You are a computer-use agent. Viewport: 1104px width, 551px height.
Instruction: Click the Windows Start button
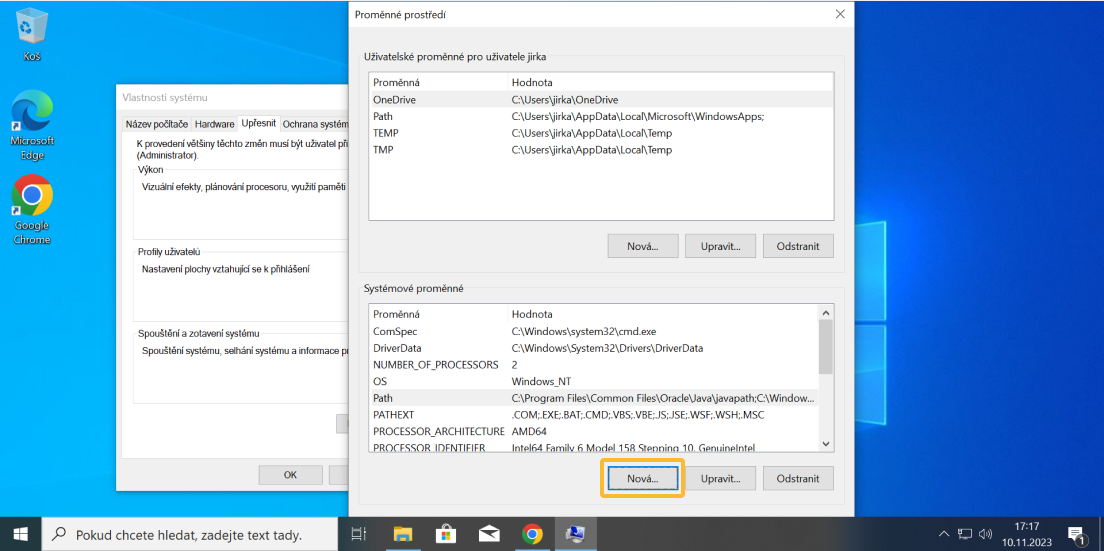pyautogui.click(x=21, y=534)
